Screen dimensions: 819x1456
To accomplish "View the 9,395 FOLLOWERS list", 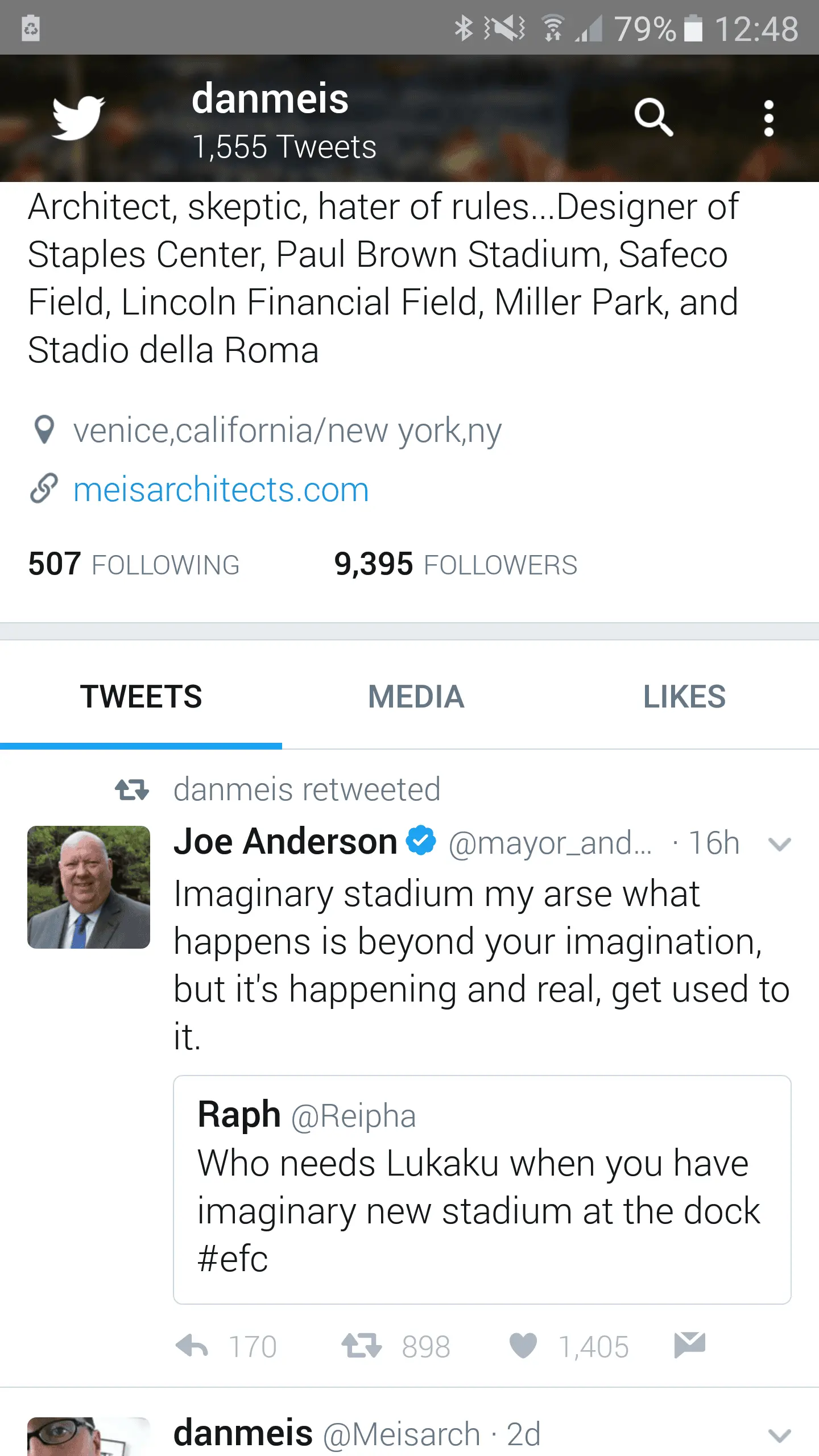I will [x=456, y=564].
